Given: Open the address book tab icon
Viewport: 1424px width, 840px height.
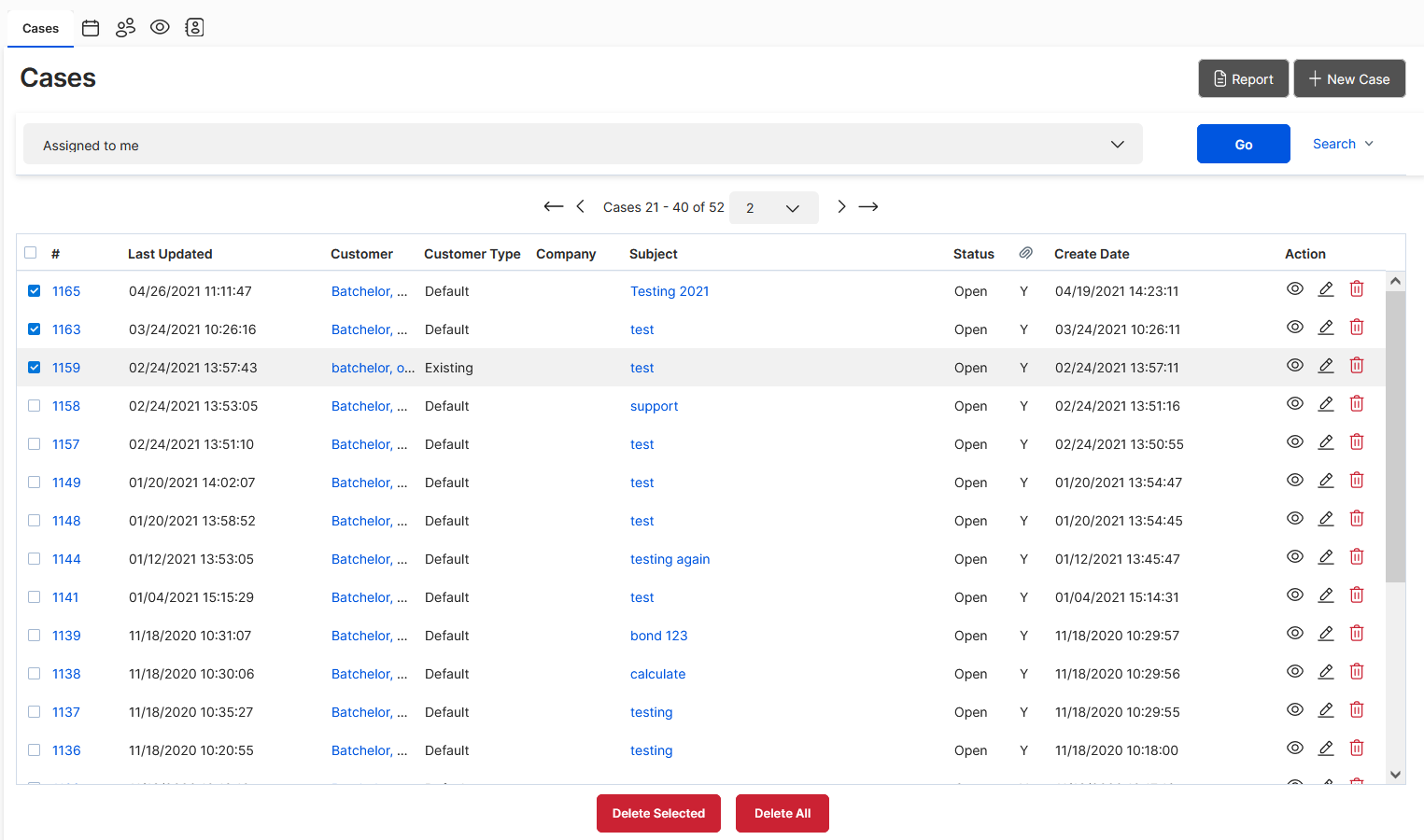Looking at the screenshot, I should point(194,27).
